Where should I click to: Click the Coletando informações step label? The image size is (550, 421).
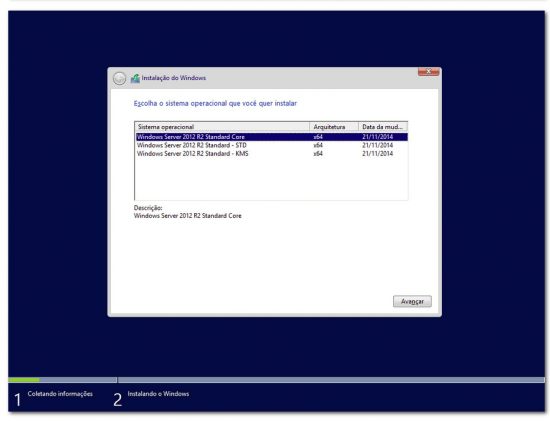point(60,394)
